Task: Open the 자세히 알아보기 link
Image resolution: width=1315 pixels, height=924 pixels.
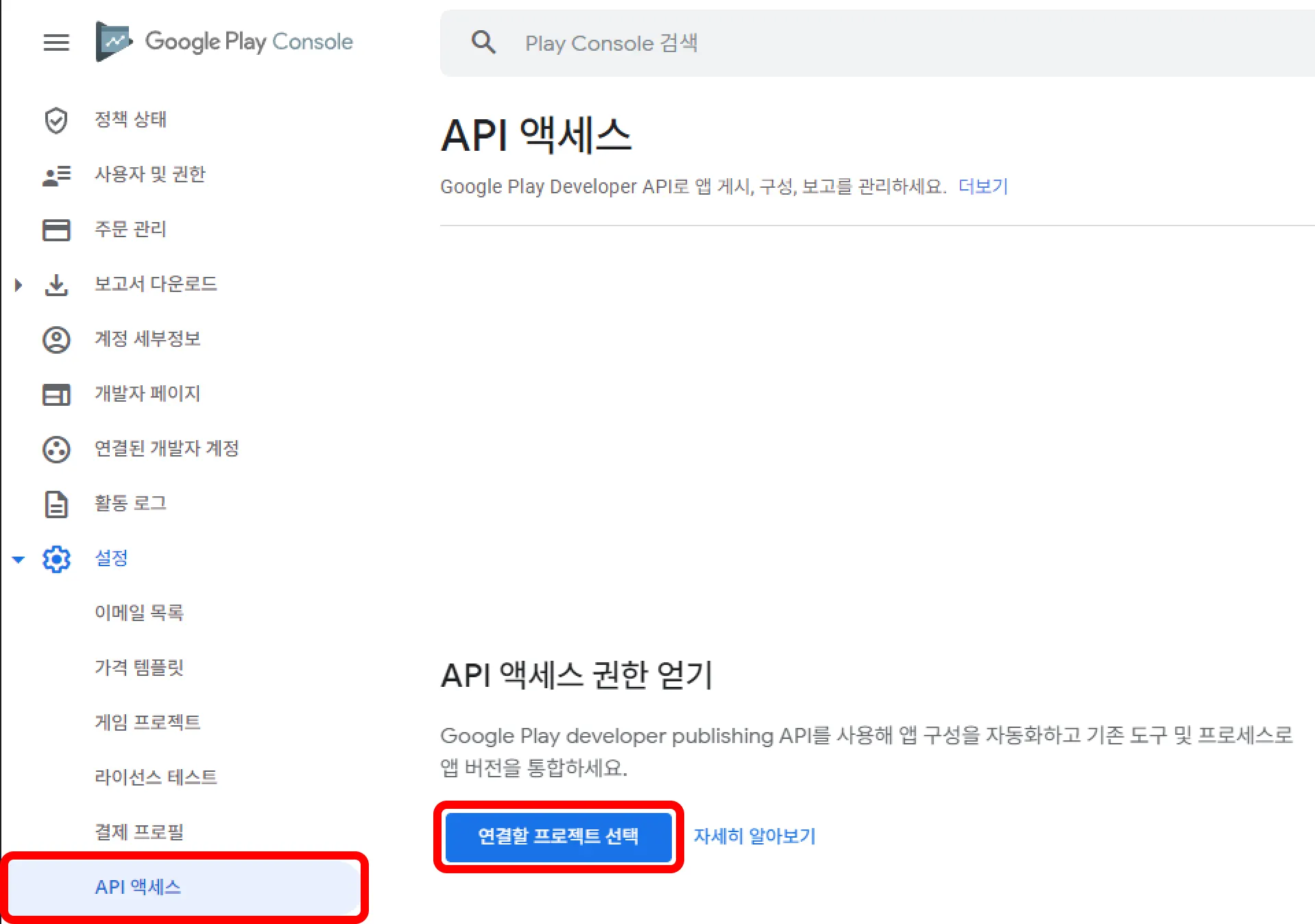Action: (754, 836)
